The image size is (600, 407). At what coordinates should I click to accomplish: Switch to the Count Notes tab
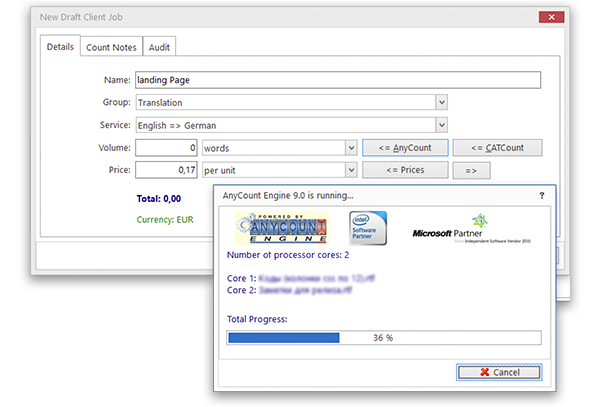pos(111,48)
